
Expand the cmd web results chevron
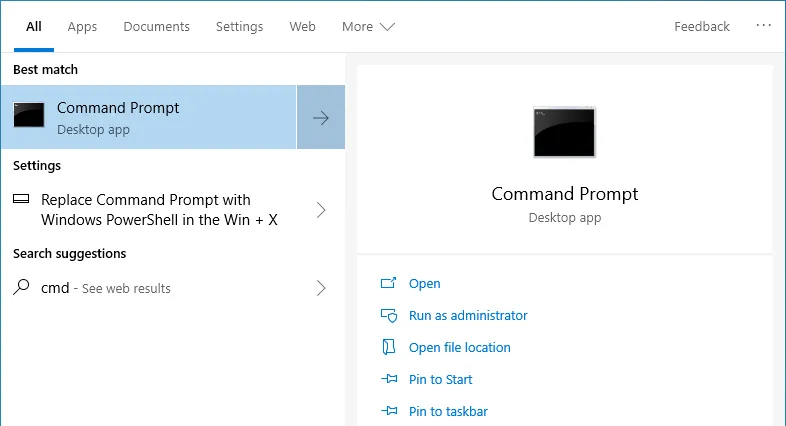[321, 288]
